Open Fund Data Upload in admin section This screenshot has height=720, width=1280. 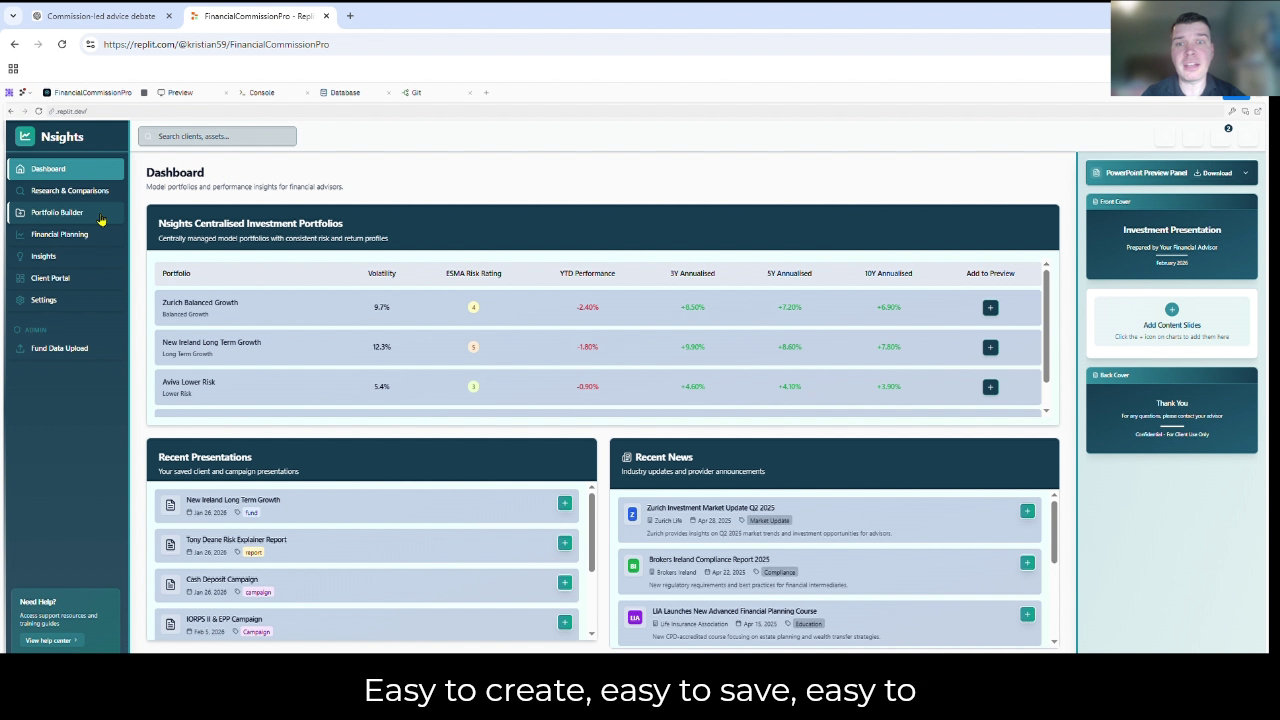[x=59, y=348]
